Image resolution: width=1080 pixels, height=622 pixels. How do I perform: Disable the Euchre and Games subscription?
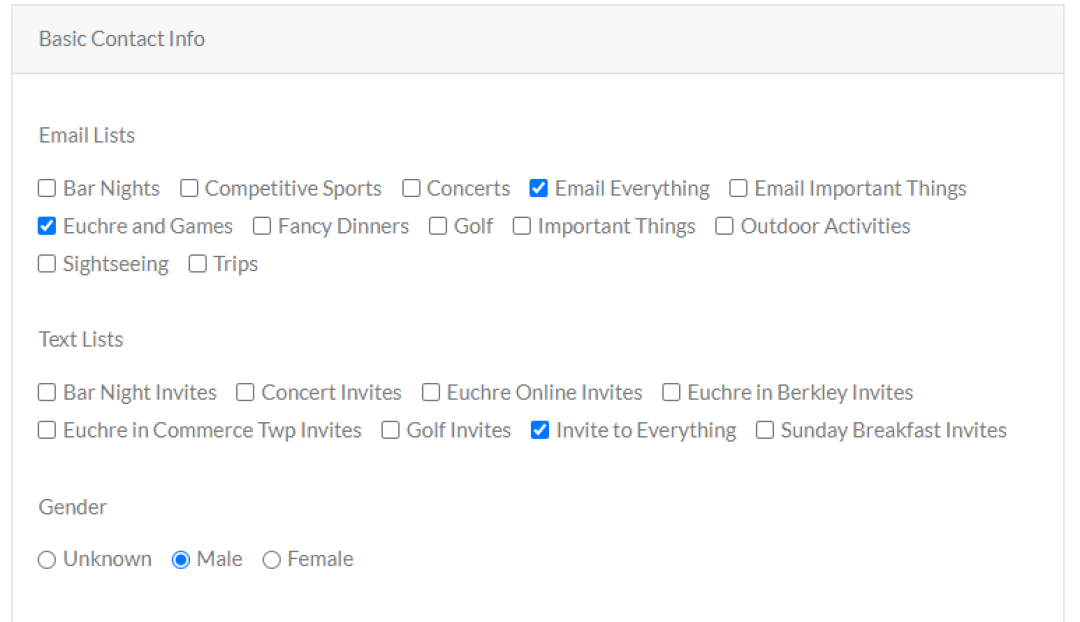(46, 226)
